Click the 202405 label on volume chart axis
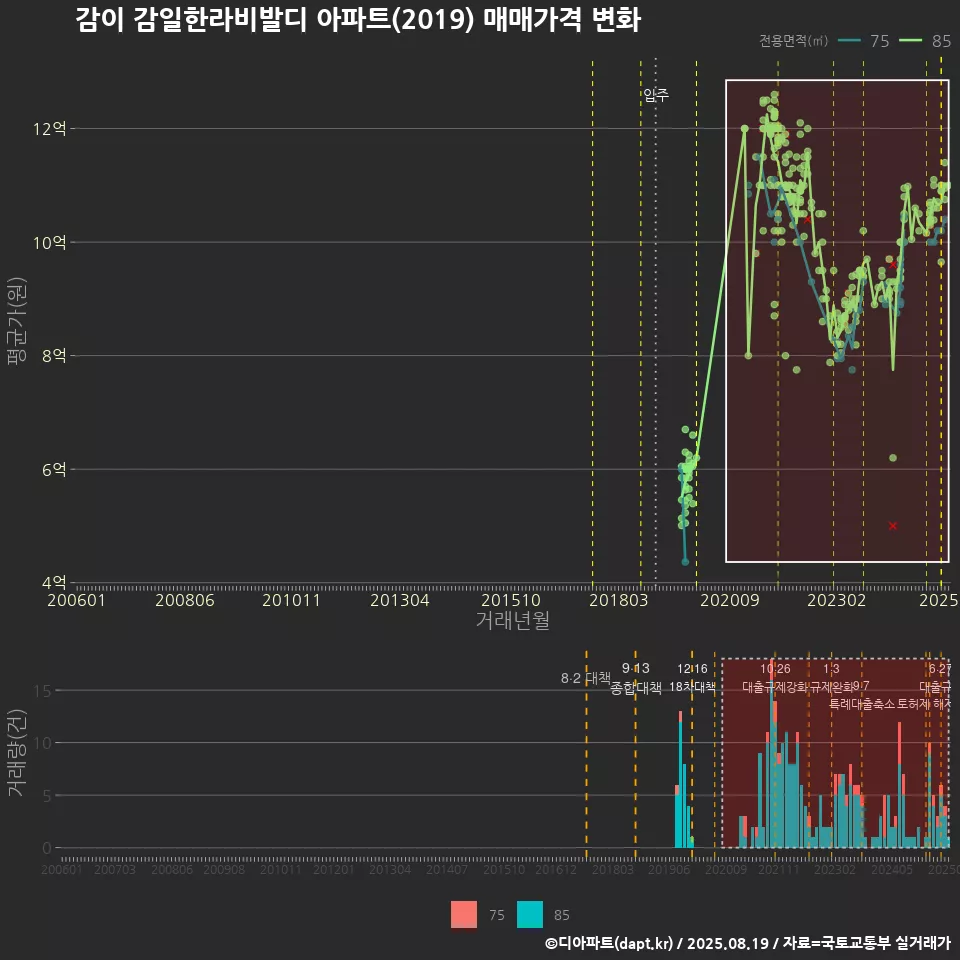Screen dimensions: 960x960 tap(892, 869)
